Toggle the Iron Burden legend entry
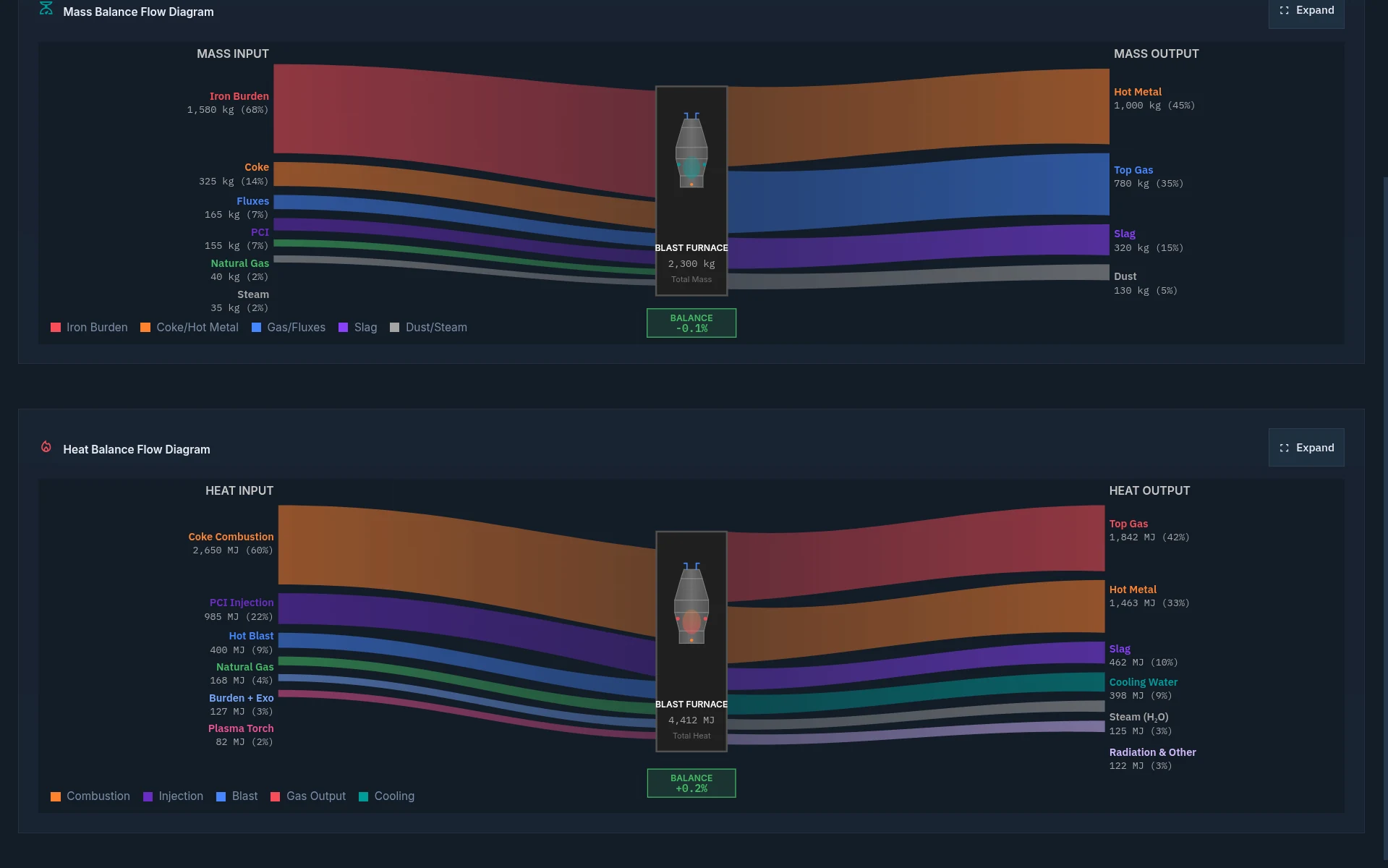 89,327
